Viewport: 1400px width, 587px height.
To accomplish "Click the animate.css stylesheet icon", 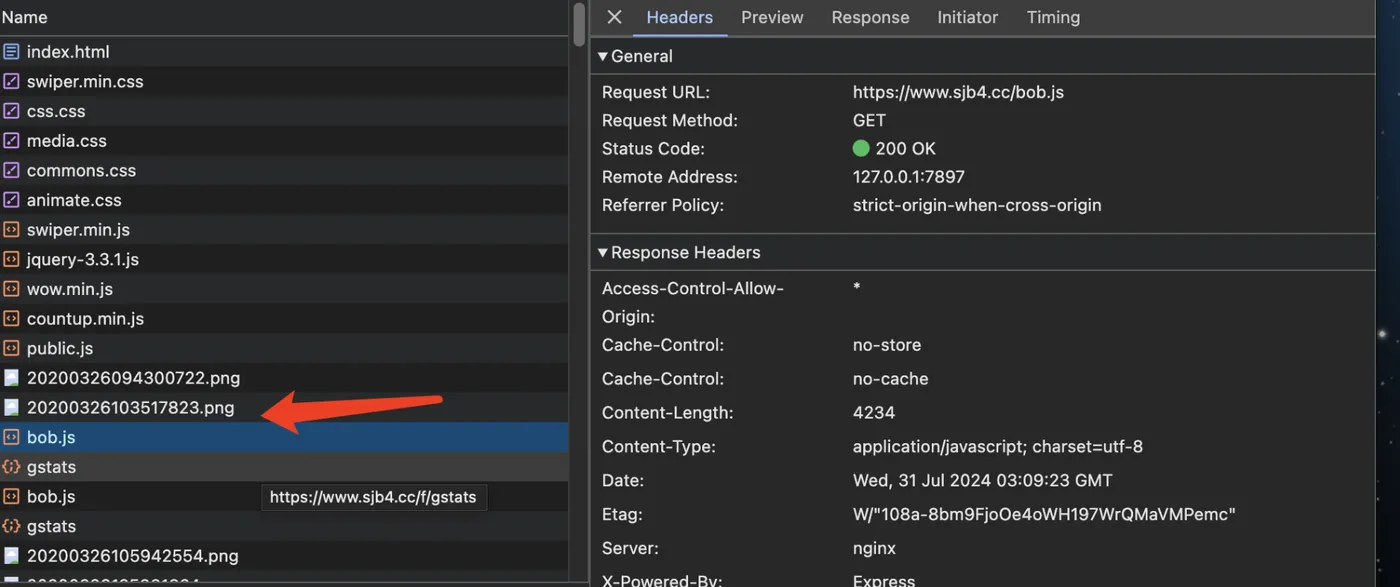I will coord(12,200).
